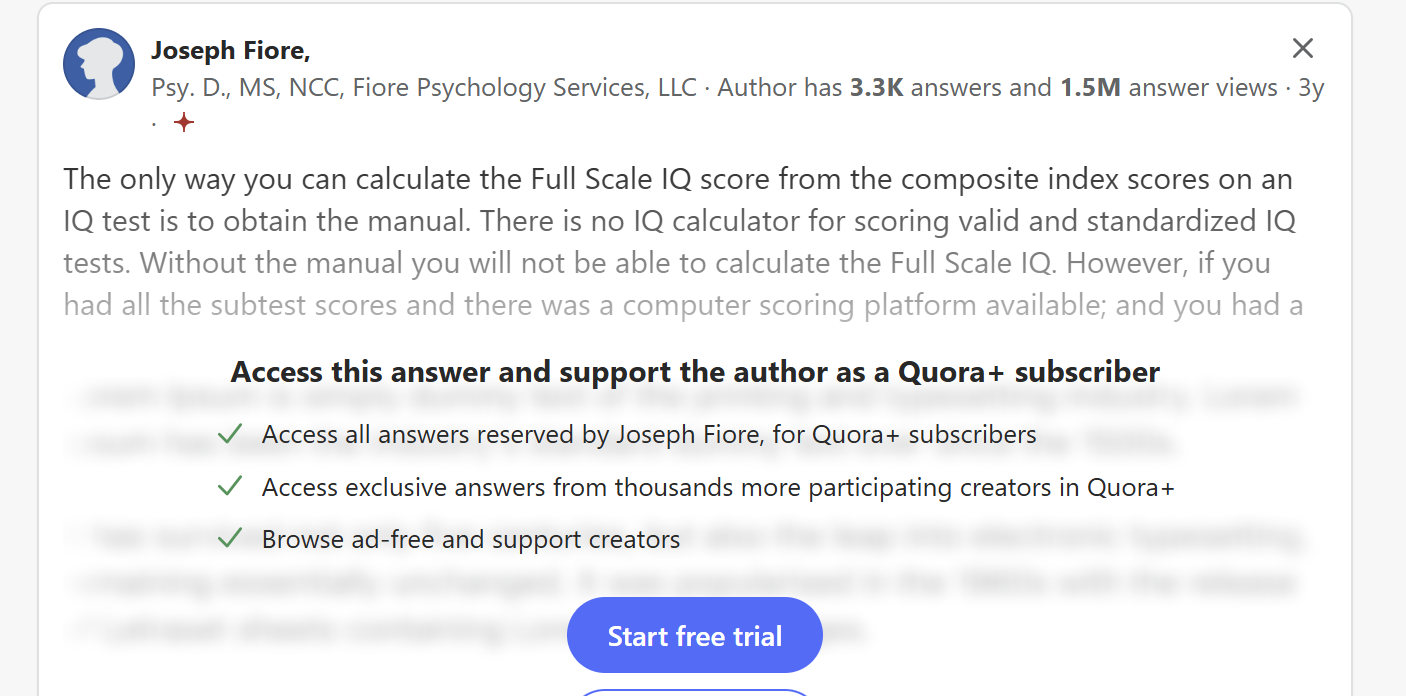Click the author name Joseph Fiore

pyautogui.click(x=231, y=50)
